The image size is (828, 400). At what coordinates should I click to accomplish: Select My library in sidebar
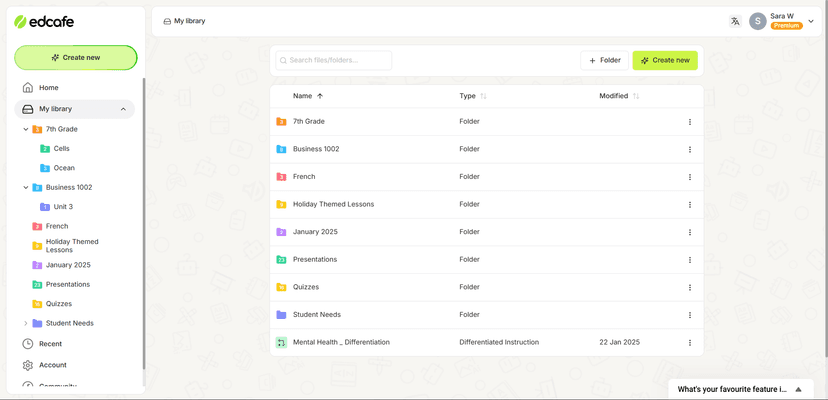point(74,109)
